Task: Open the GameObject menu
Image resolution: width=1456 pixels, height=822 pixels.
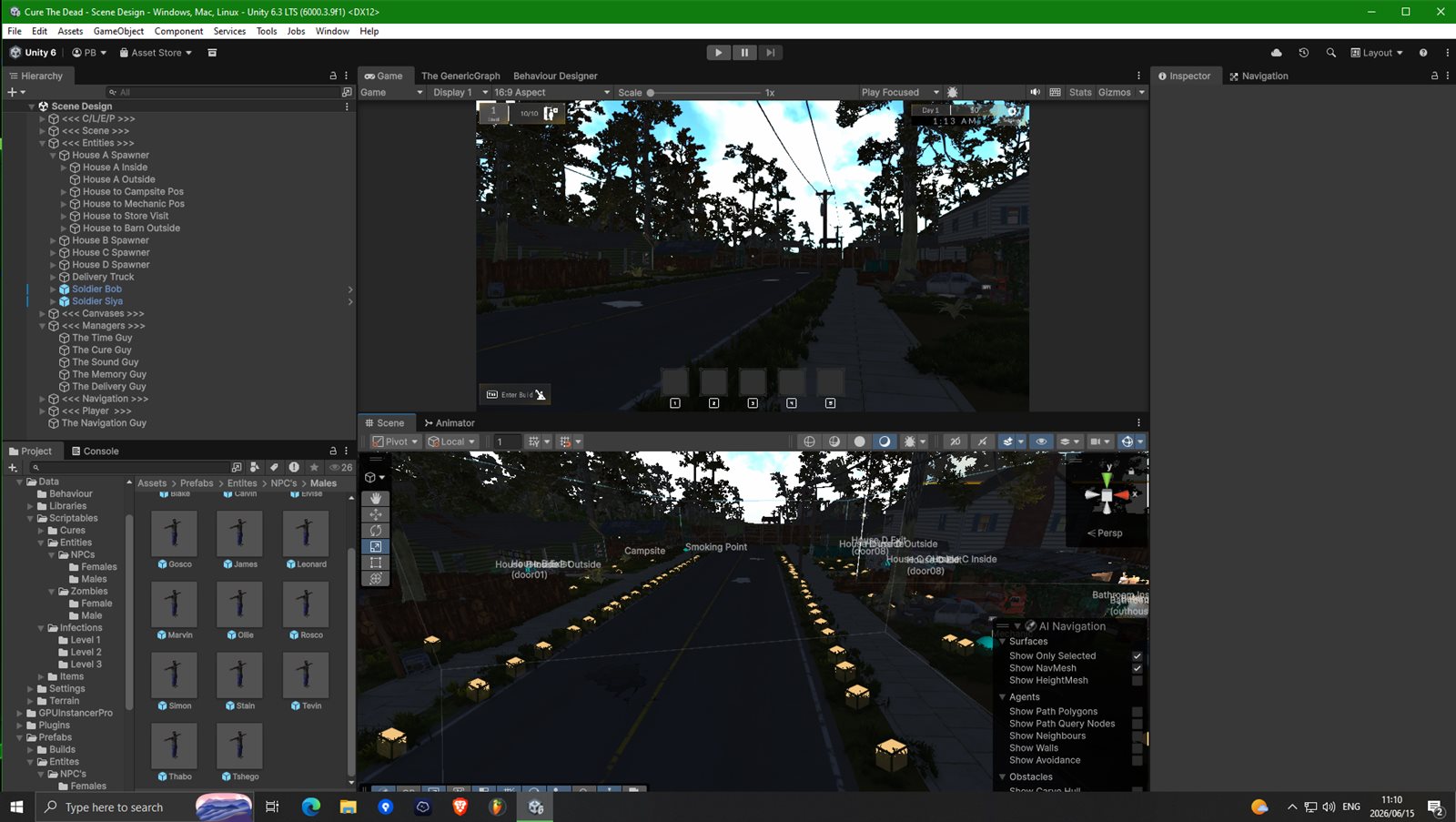Action: 118,31
